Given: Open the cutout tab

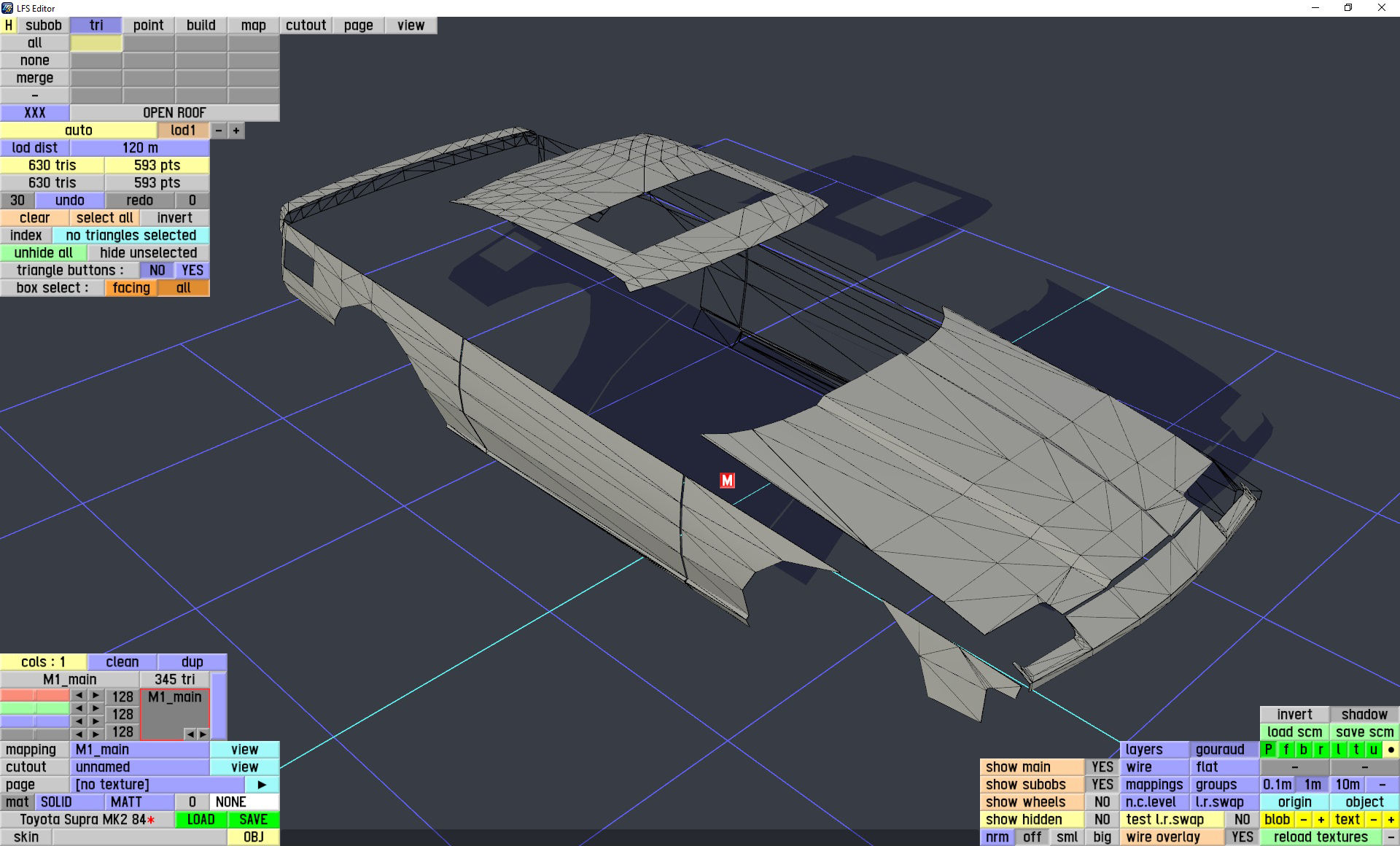Looking at the screenshot, I should [306, 25].
